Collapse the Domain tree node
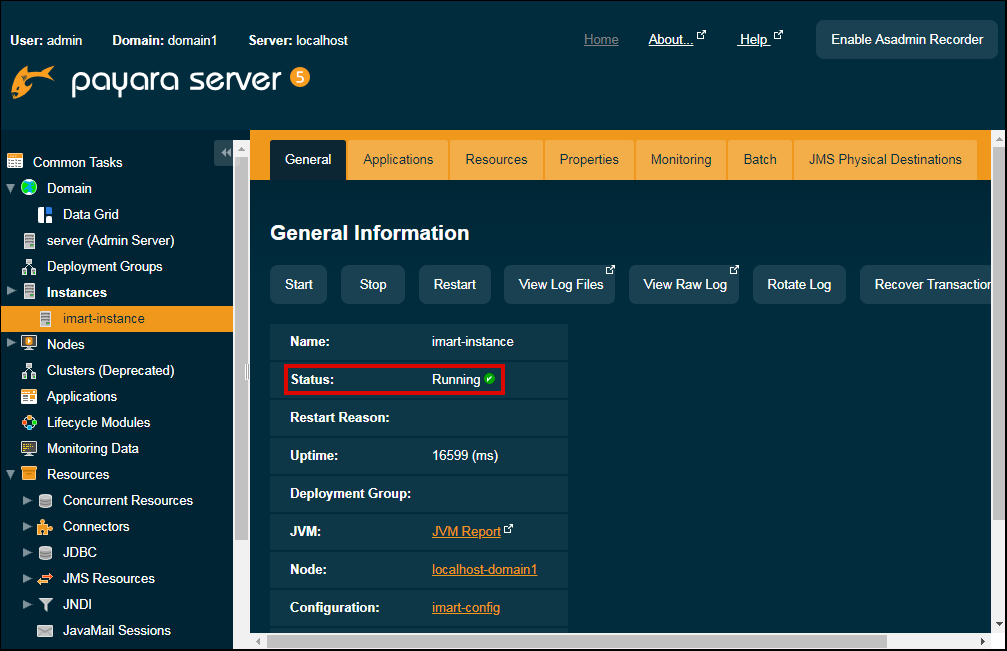The height and width of the screenshot is (651, 1007). pos(11,188)
